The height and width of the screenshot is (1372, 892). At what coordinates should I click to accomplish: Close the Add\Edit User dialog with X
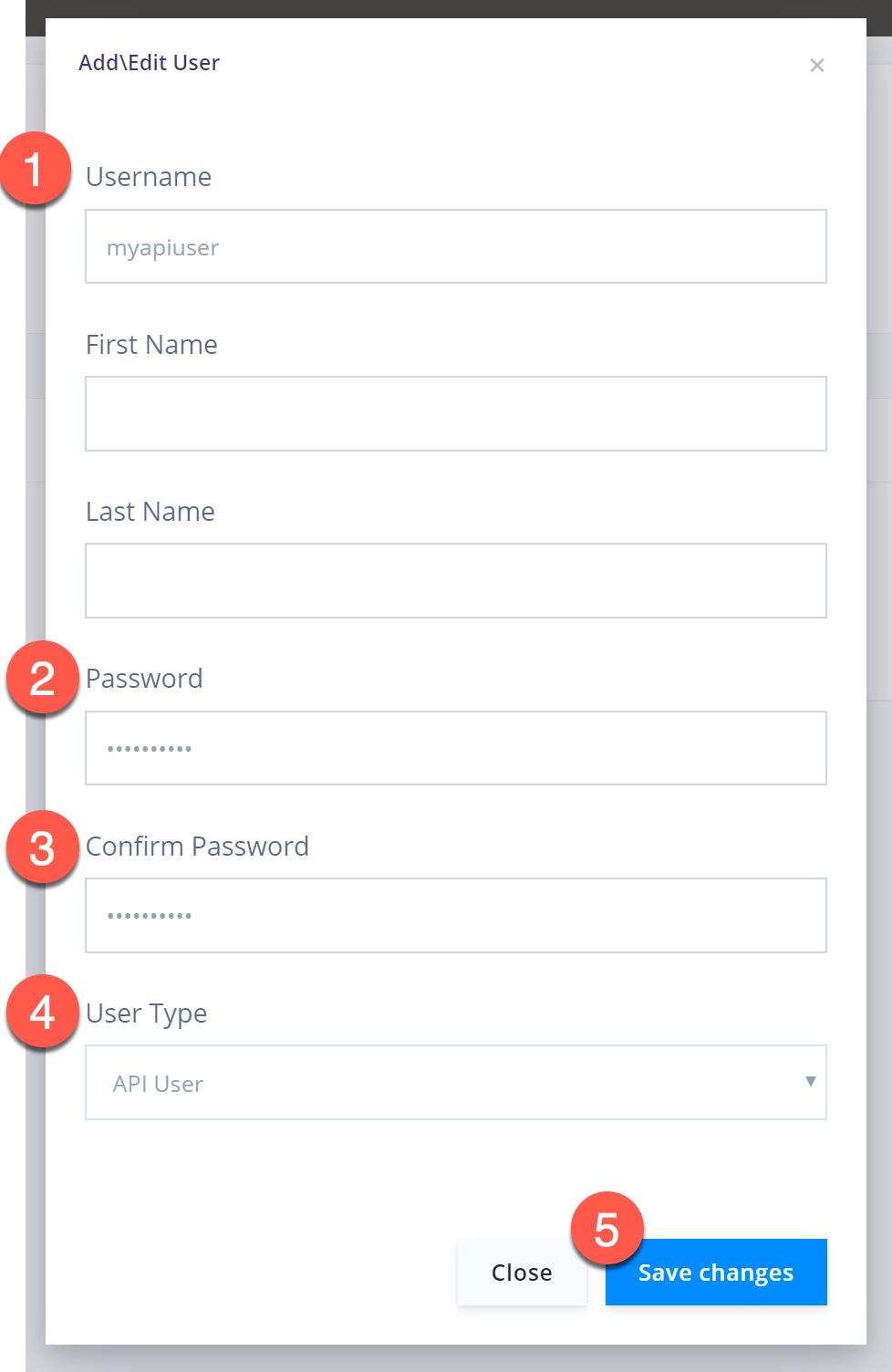817,65
